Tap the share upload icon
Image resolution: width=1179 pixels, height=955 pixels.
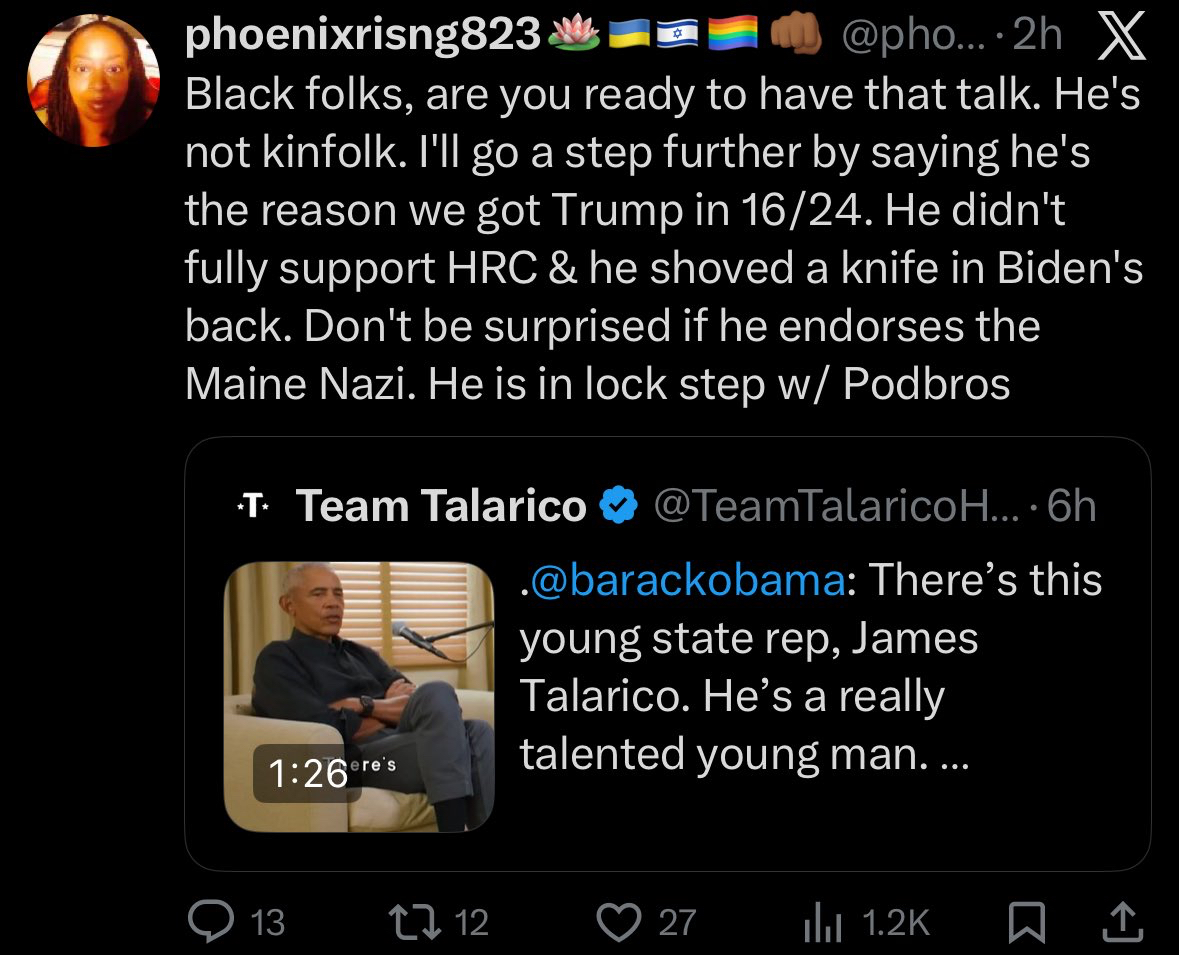1122,921
